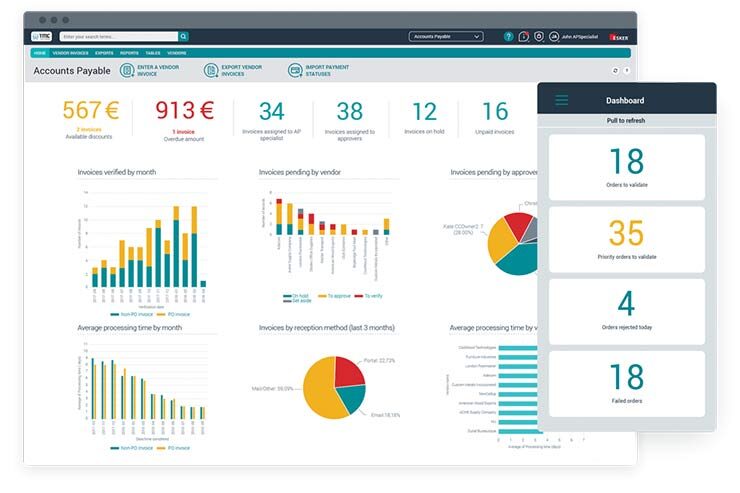Click the TMC logo in header
Viewport: 740px width, 493px height.
42,36
